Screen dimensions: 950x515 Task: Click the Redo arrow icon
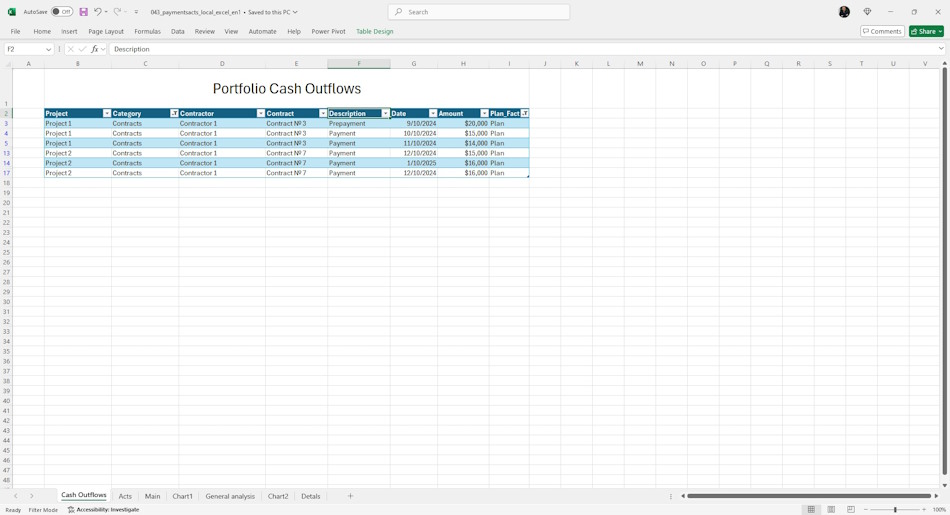click(118, 12)
